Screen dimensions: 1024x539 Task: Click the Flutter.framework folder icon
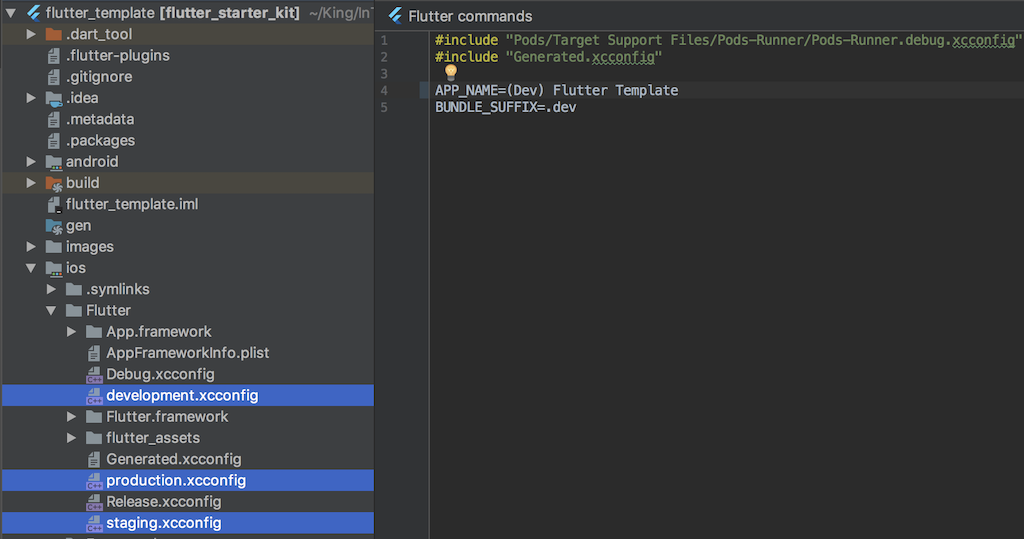tap(94, 417)
